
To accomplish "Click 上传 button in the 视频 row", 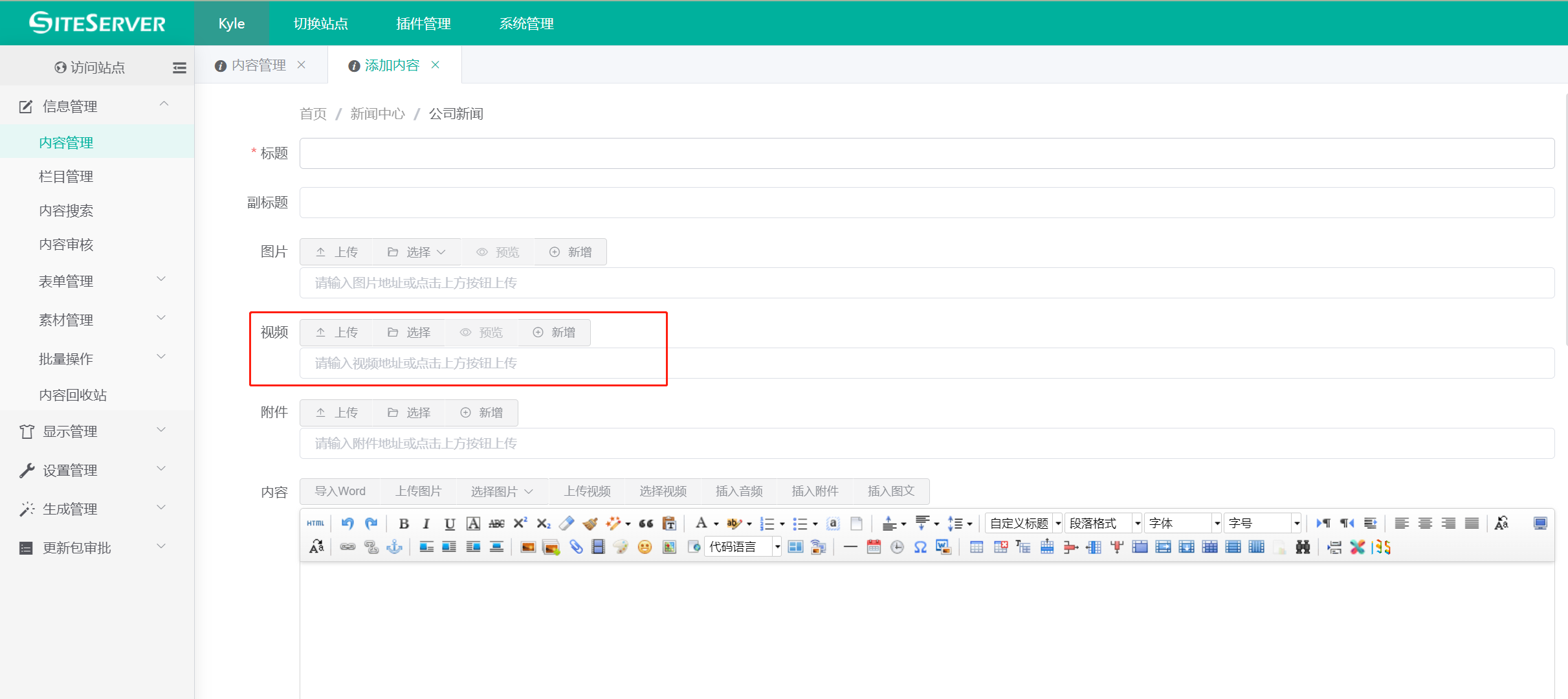I will point(337,332).
